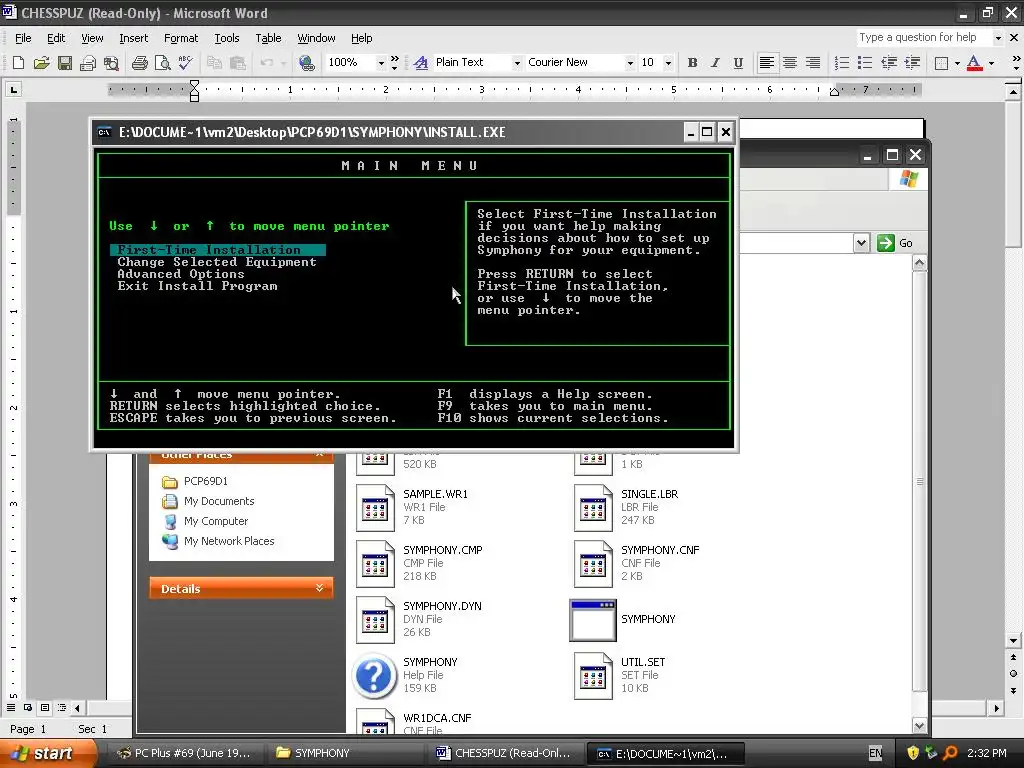Set Align Right paragraph alignment
The image size is (1024, 768).
[812, 63]
